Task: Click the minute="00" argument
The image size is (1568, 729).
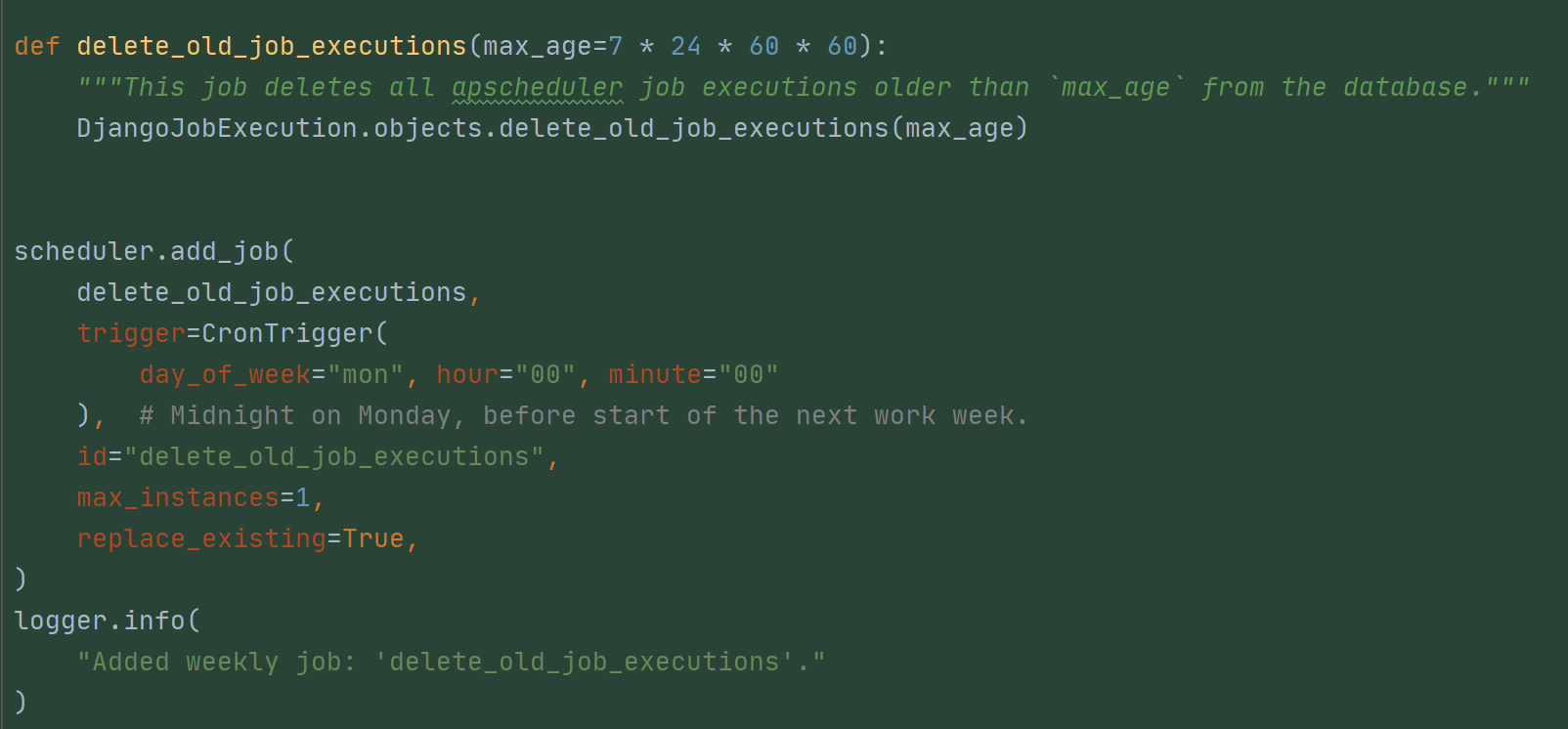Action: coord(694,374)
